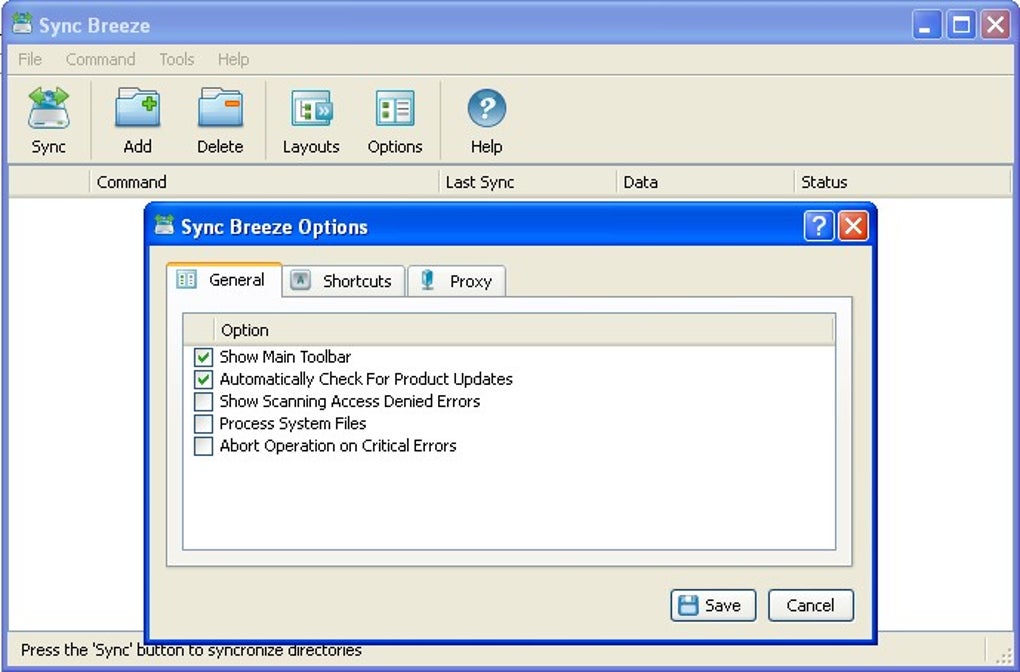The height and width of the screenshot is (672, 1020).
Task: Save the options with the Save button
Action: [712, 605]
